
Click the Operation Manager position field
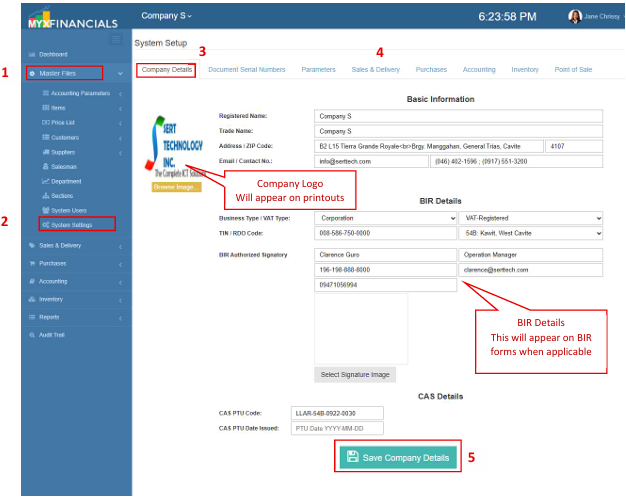pyautogui.click(x=531, y=255)
